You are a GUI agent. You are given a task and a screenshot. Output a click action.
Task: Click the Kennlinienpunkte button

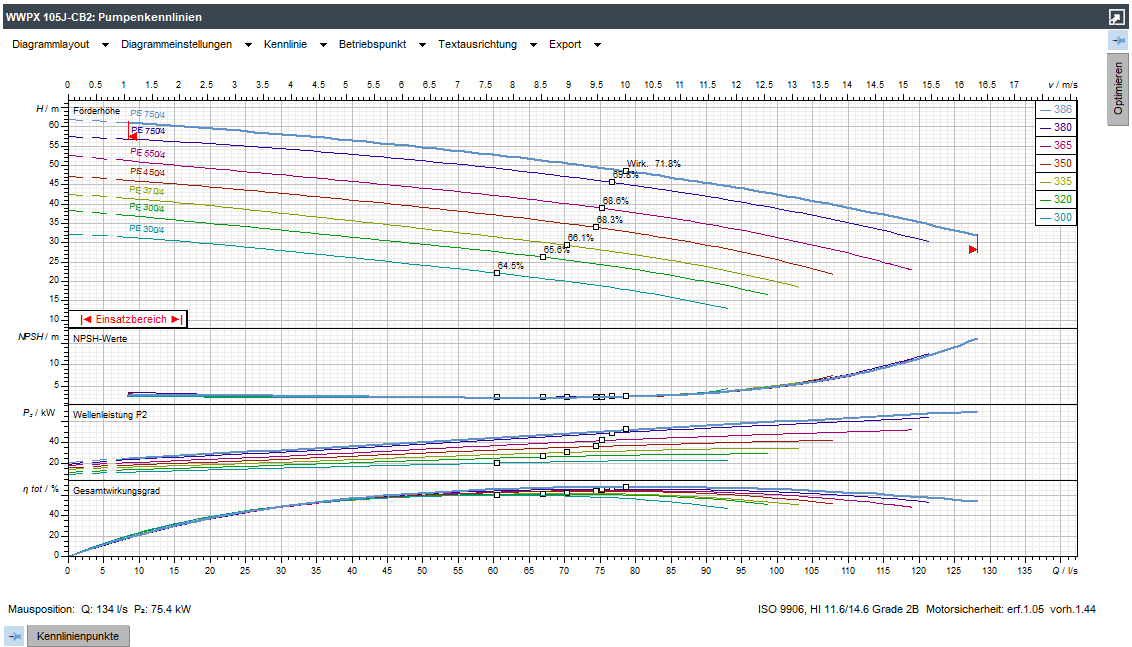78,636
